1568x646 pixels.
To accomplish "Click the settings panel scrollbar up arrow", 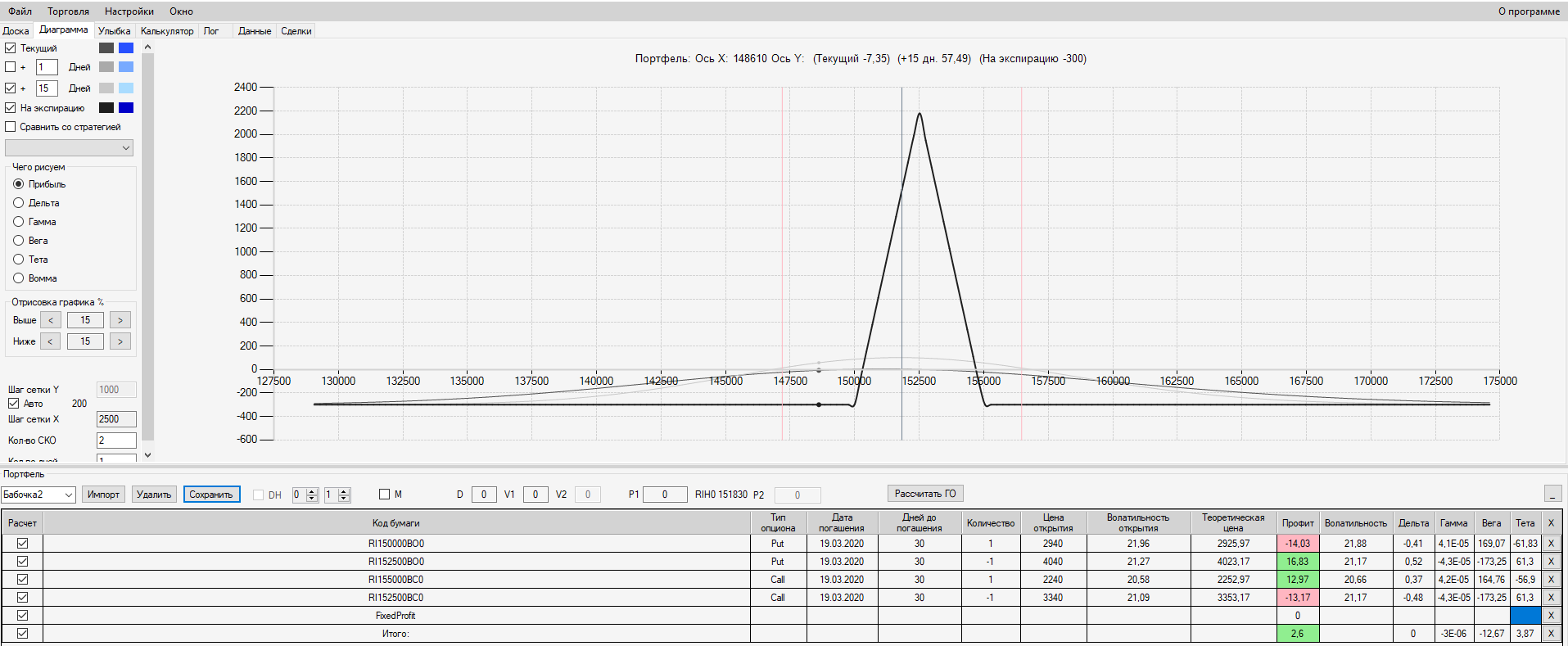I will coord(147,47).
